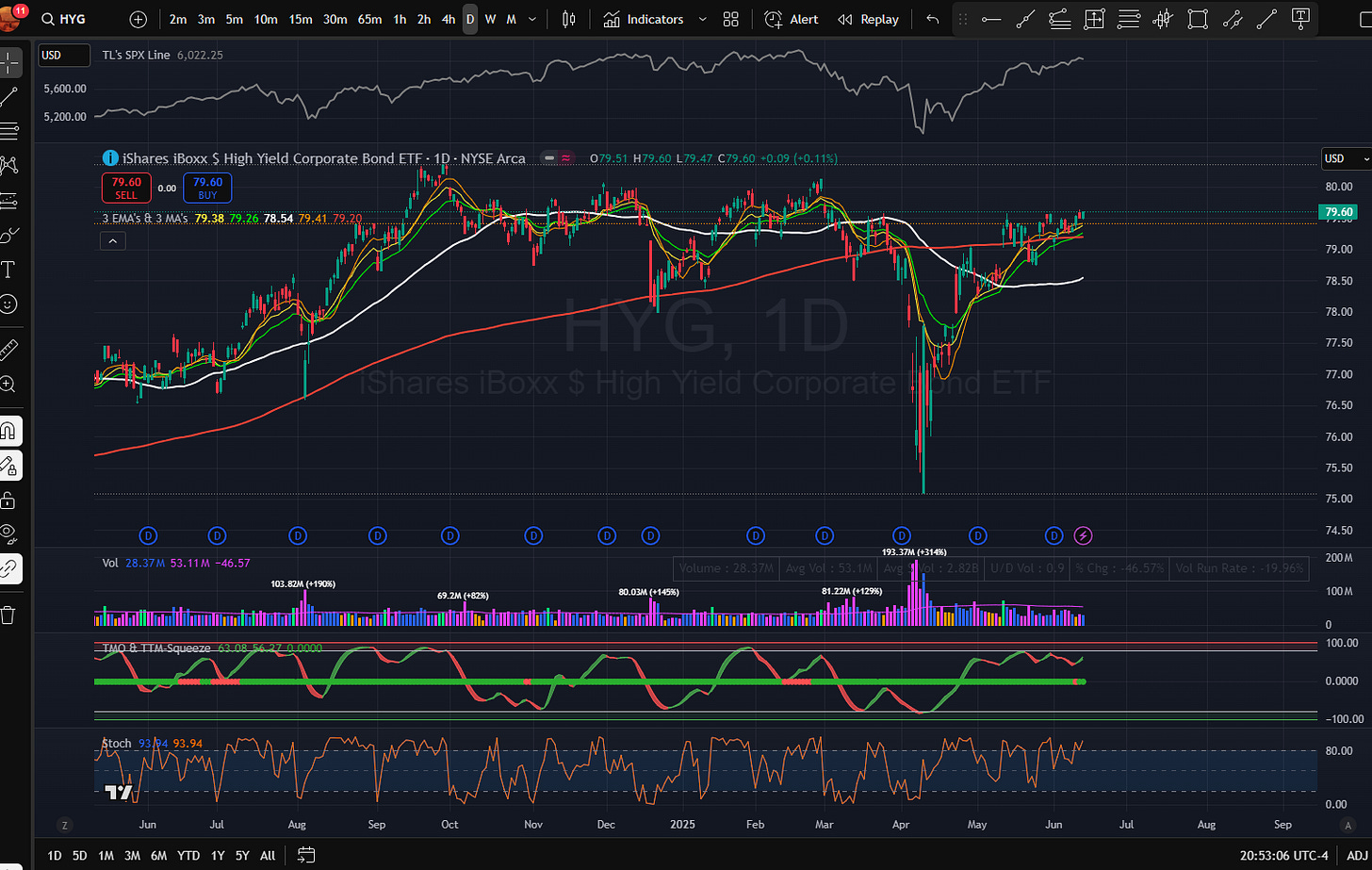Select the Stoch indicator legend
The image size is (1372, 870).
(116, 744)
